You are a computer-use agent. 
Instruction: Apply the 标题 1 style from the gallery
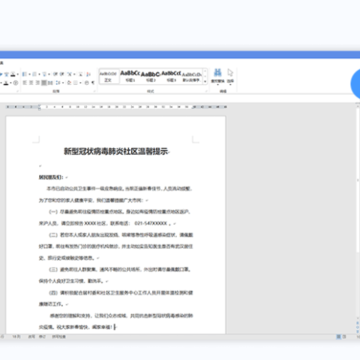point(130,76)
